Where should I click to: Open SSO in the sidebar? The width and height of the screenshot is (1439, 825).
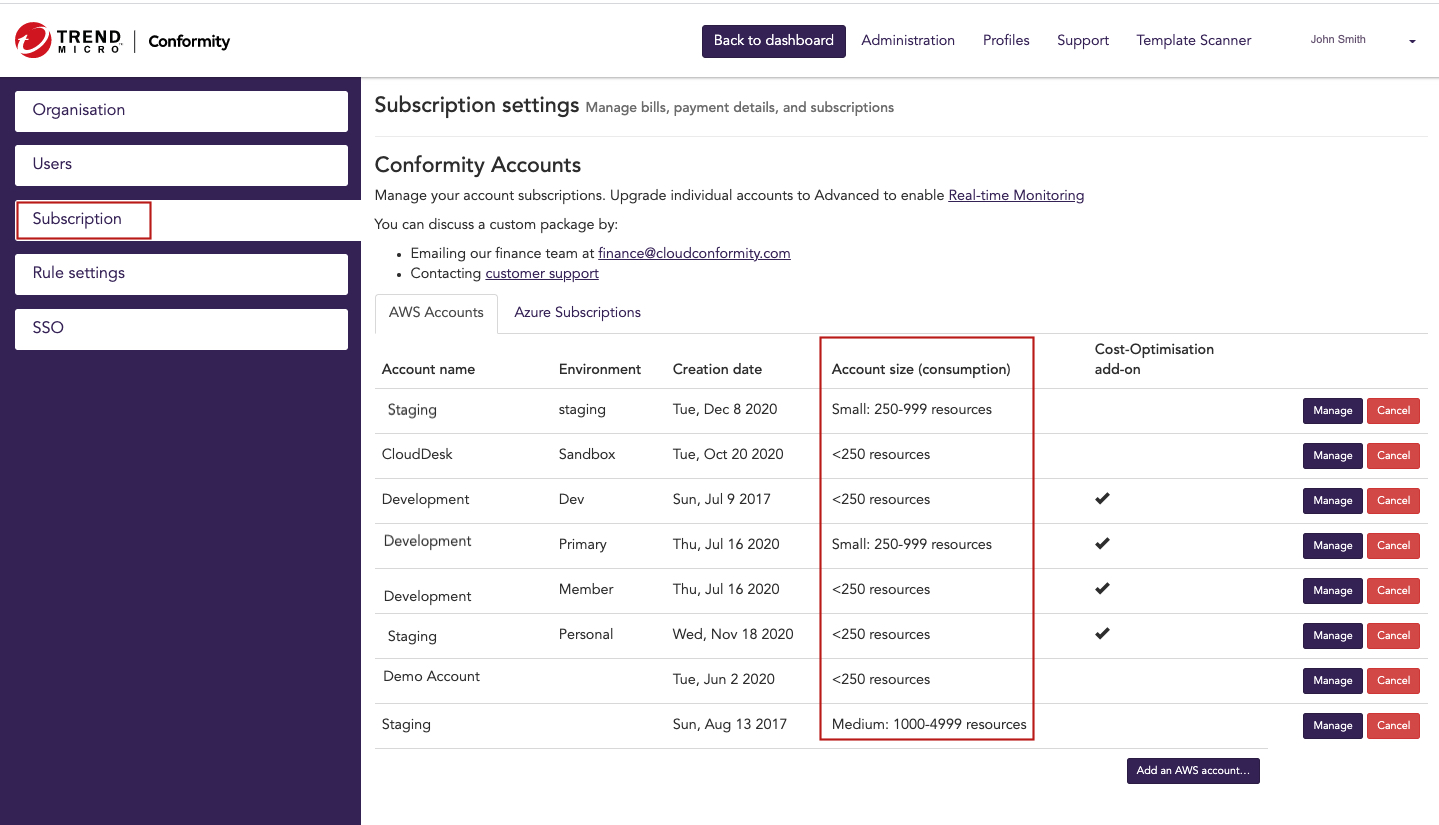(181, 329)
